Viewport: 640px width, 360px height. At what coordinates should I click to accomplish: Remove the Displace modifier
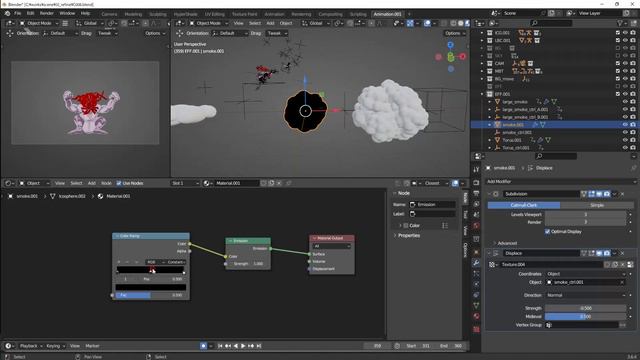point(622,253)
